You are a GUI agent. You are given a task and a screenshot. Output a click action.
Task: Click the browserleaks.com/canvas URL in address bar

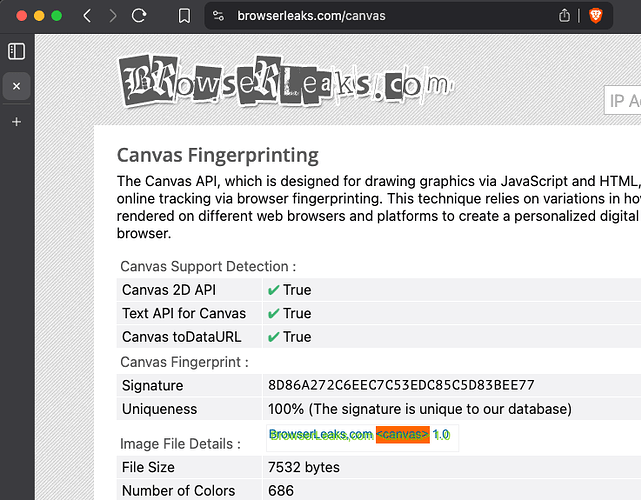pos(311,16)
